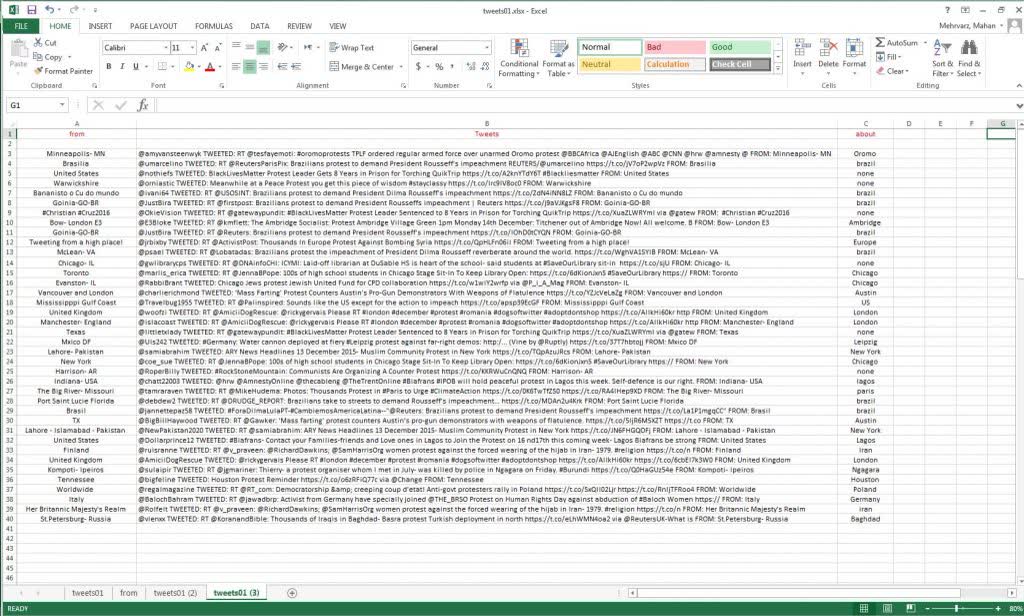The width and height of the screenshot is (1024, 616).
Task: Expand the cell Styles gallery
Action: (778, 69)
